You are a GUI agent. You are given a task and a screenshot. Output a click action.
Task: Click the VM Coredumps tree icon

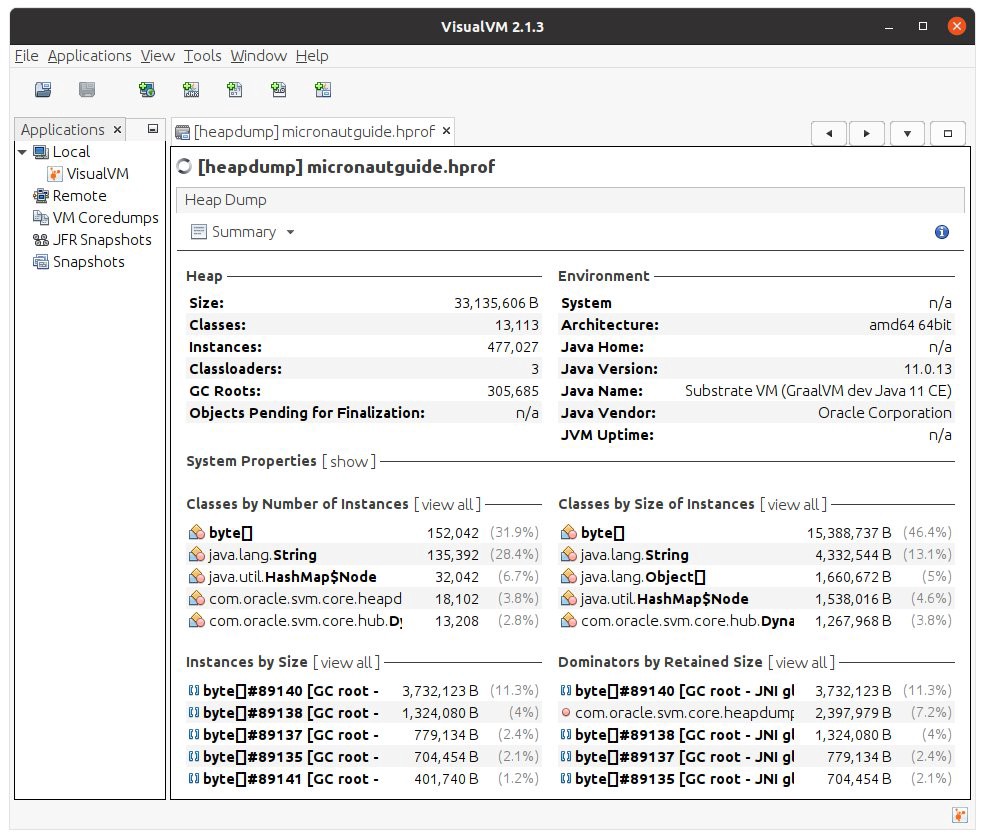[x=41, y=218]
